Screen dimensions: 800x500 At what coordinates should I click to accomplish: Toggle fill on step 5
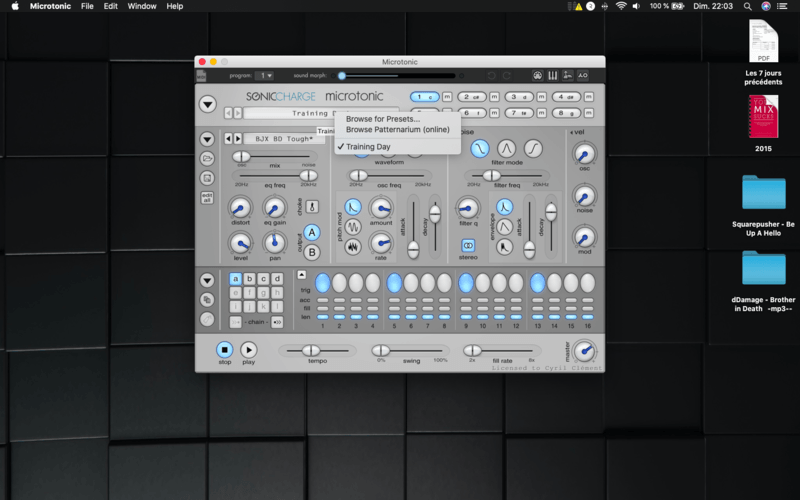(x=394, y=308)
